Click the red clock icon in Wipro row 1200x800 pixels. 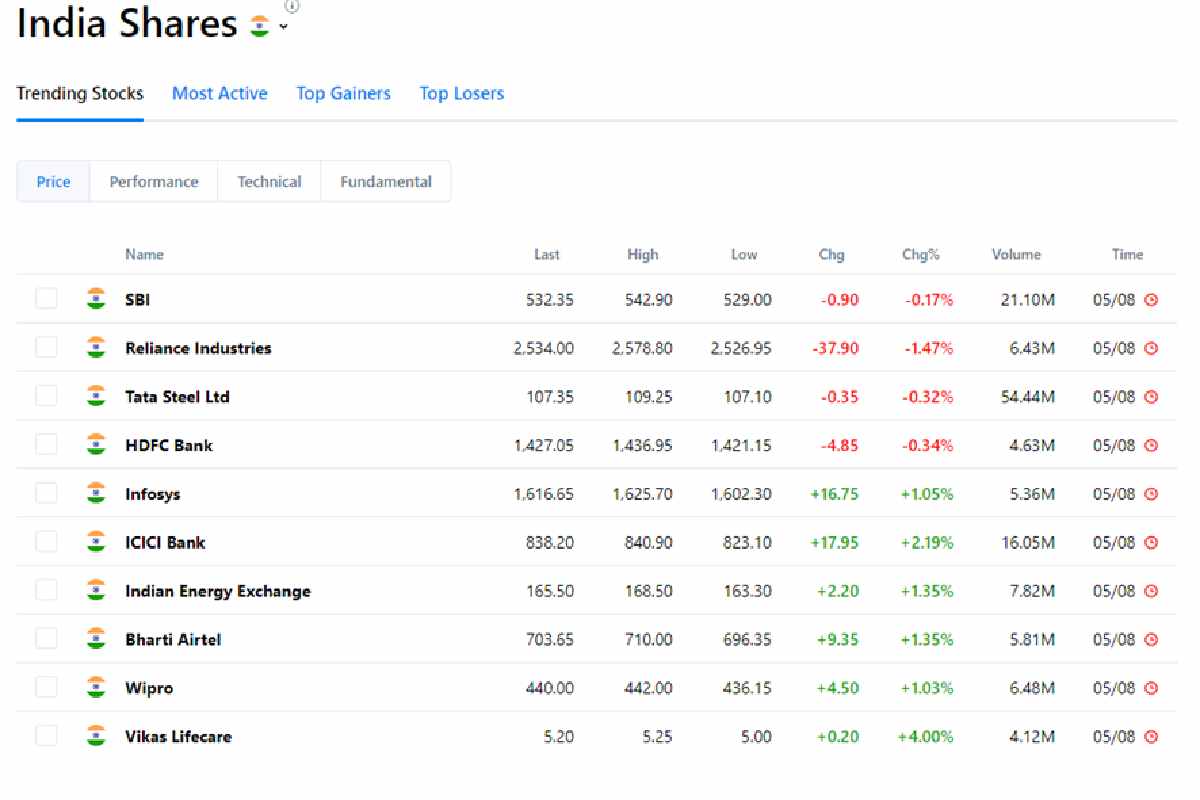1151,688
